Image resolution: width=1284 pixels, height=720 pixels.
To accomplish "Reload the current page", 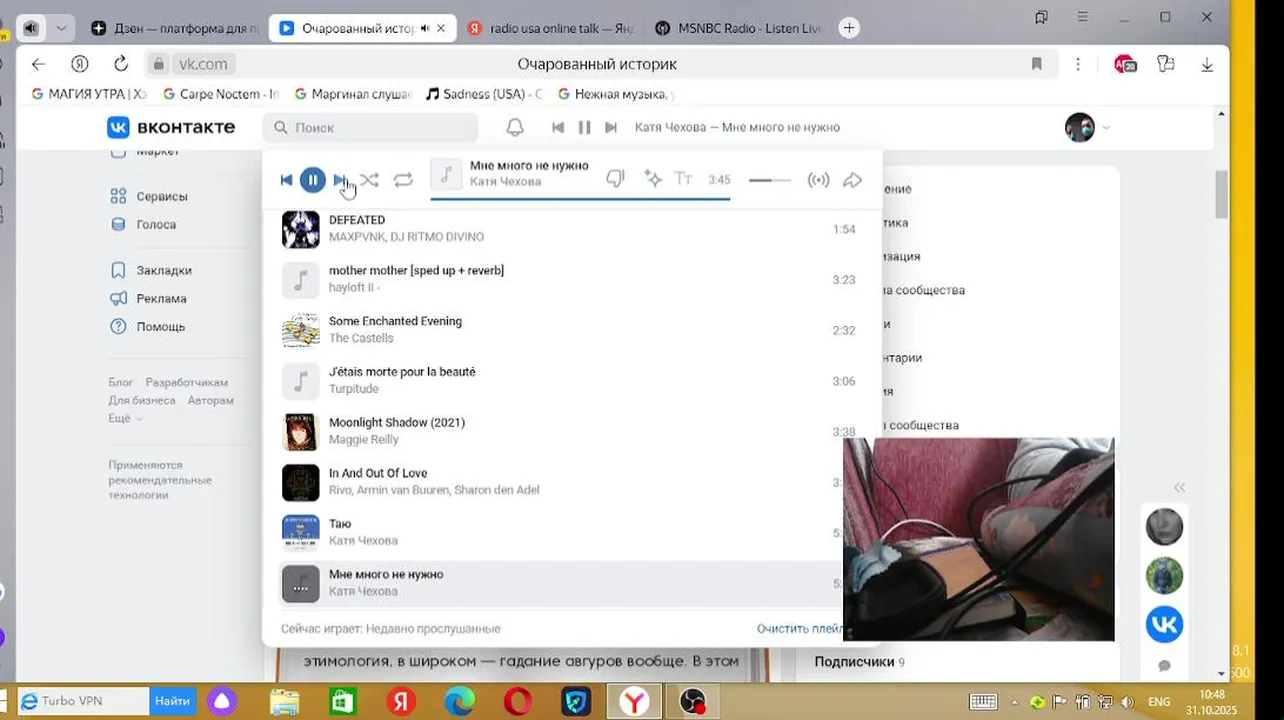I will point(121,64).
